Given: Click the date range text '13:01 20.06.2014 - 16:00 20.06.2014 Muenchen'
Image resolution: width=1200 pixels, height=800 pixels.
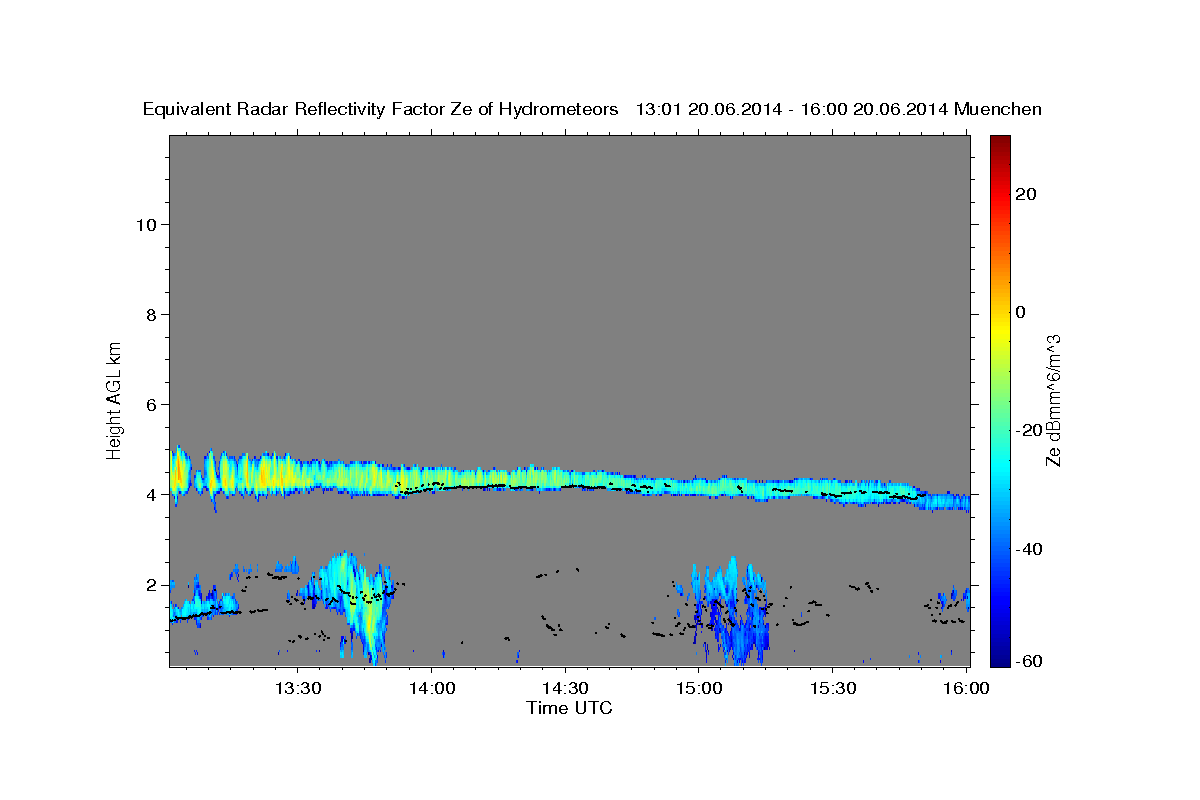Looking at the screenshot, I should coord(839,110).
